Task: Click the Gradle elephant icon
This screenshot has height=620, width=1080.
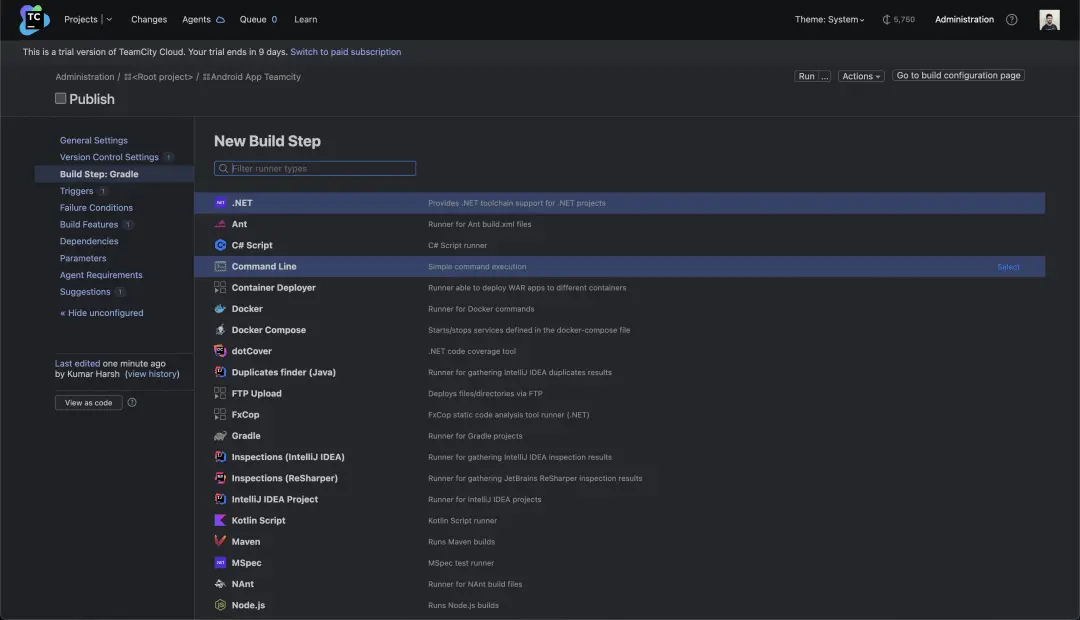Action: point(220,436)
